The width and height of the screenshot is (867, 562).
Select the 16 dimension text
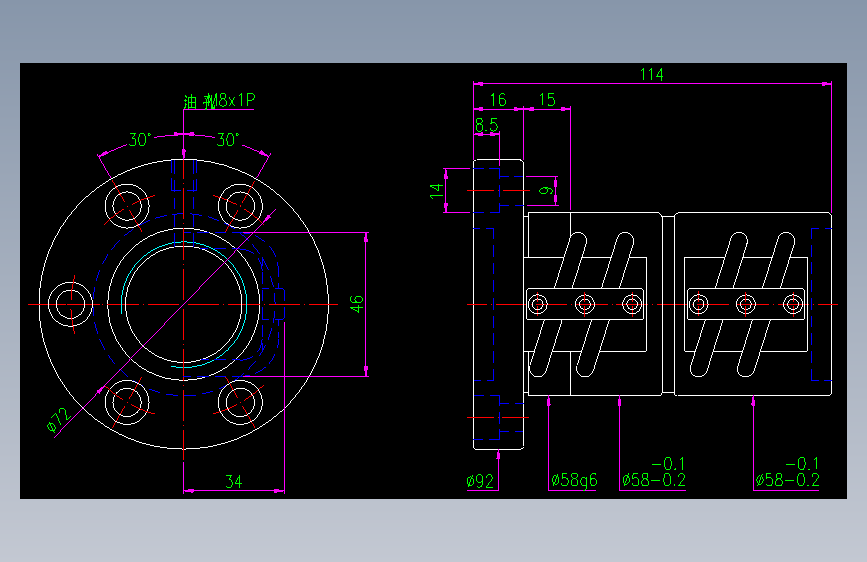point(498,100)
